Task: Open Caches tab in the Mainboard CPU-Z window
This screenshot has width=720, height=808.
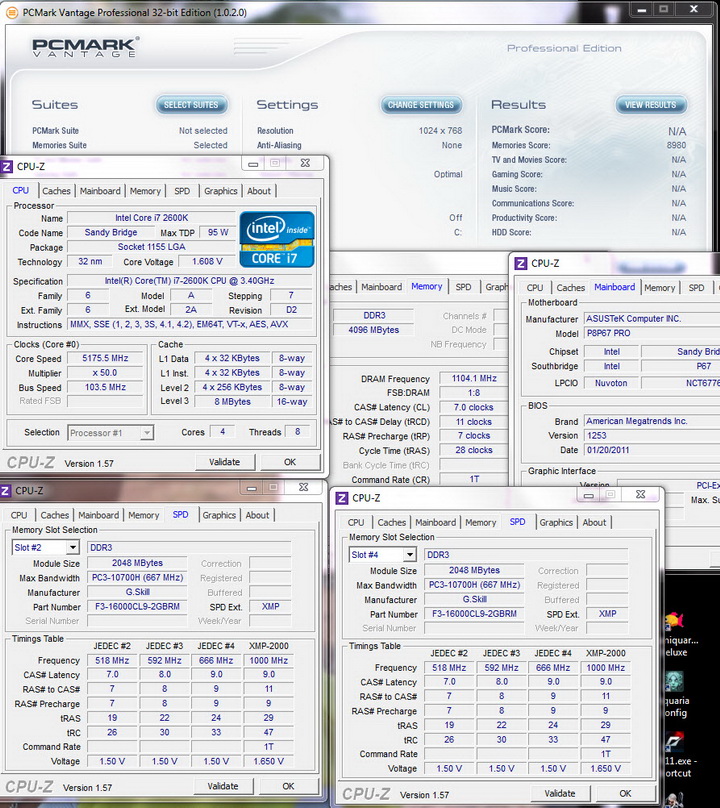Action: [571, 288]
